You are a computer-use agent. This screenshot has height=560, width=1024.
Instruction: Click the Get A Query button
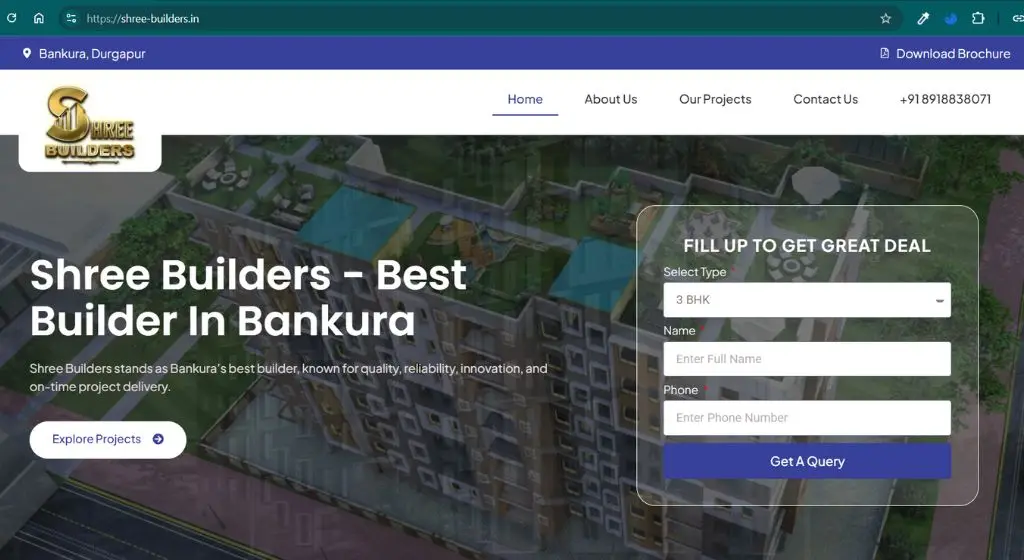pos(807,461)
